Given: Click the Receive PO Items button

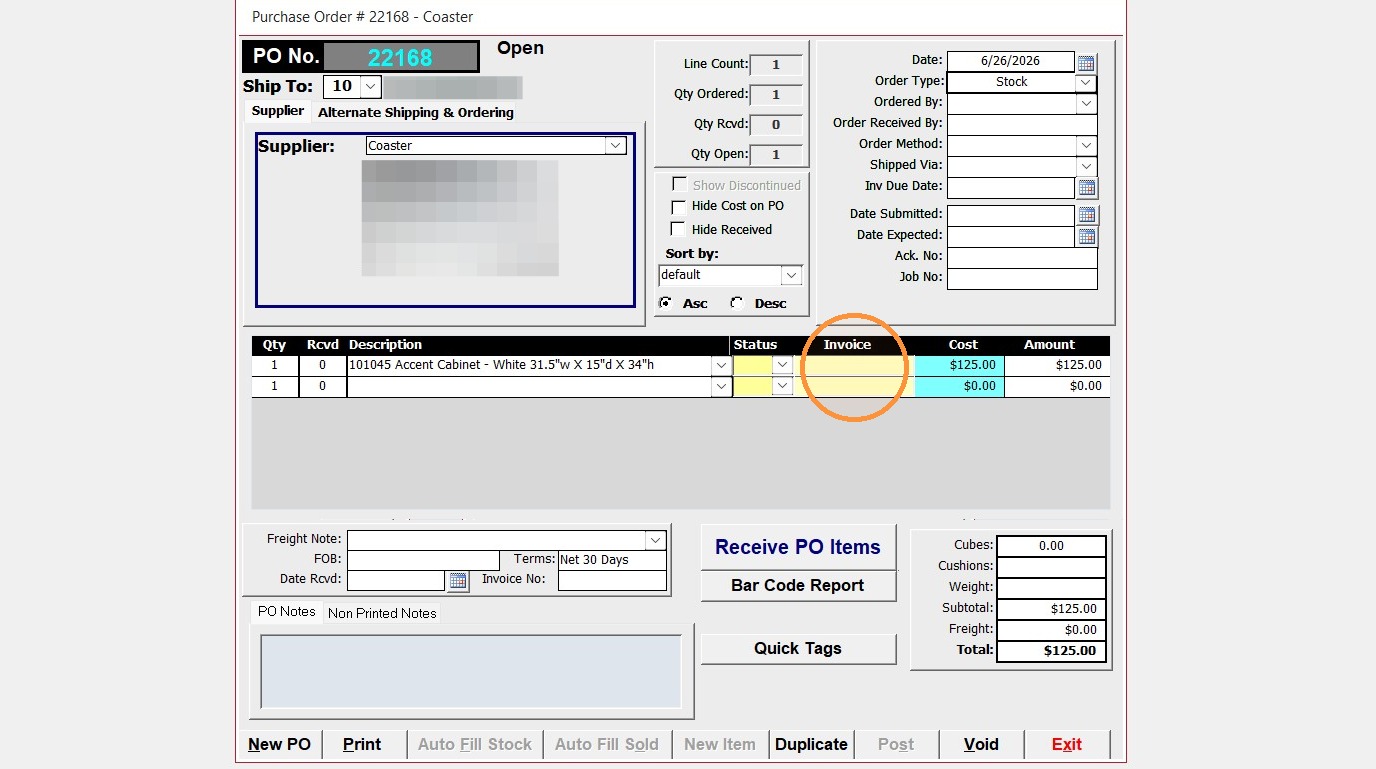Looking at the screenshot, I should (798, 547).
